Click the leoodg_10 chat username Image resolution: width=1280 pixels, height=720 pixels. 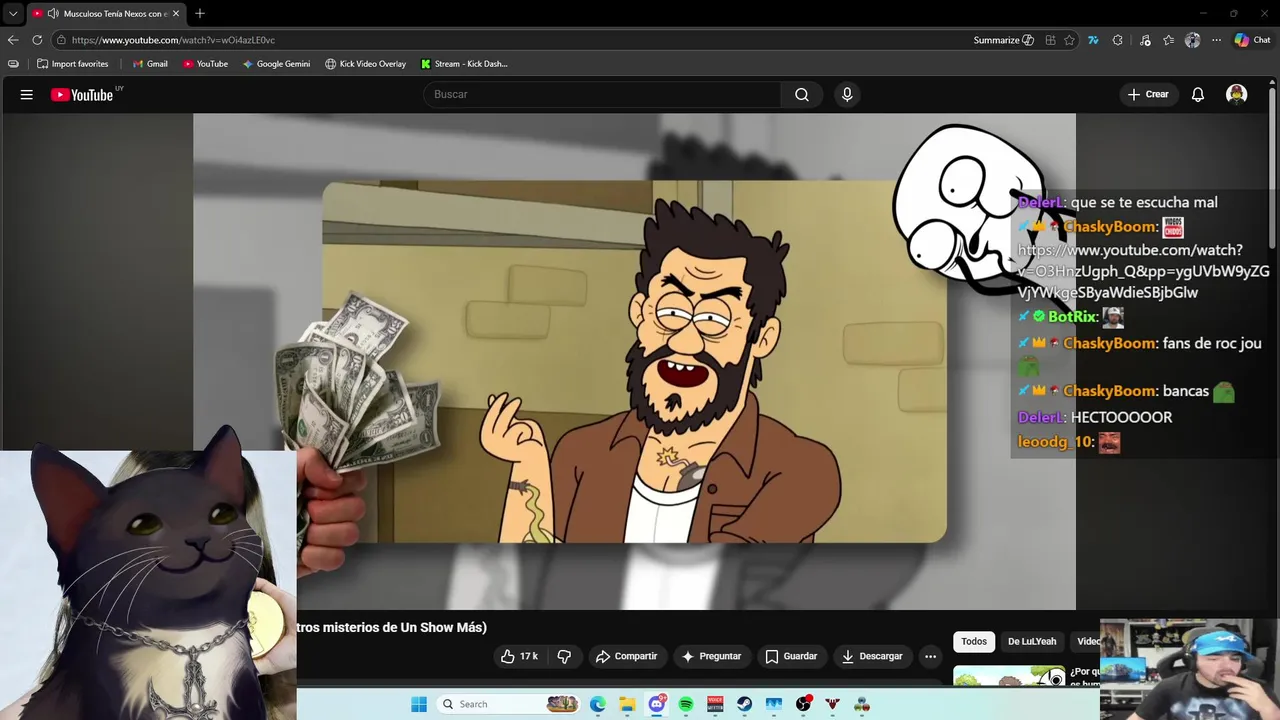click(1054, 441)
